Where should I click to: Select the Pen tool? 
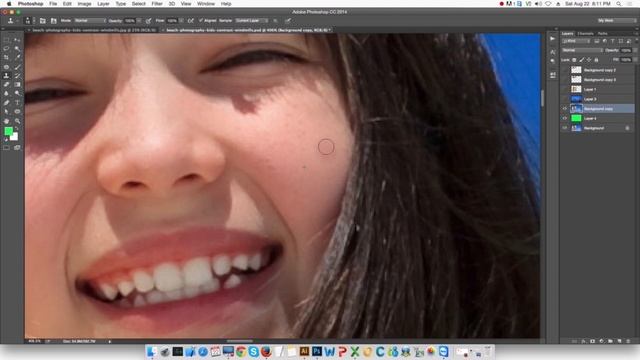[6, 102]
